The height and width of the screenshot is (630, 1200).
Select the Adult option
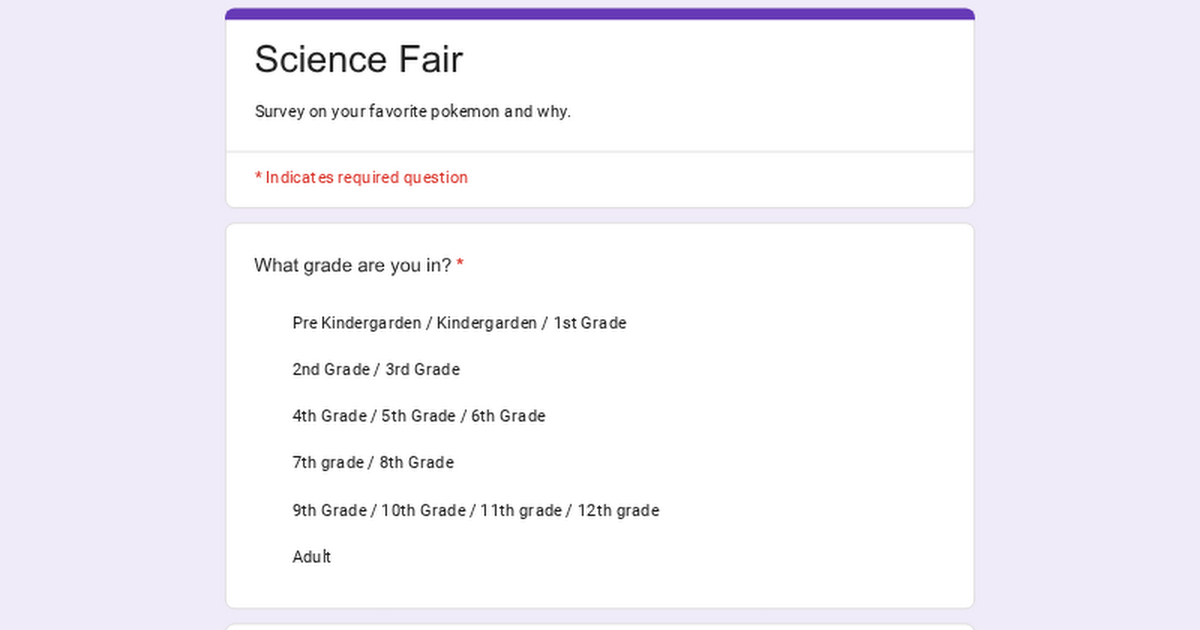pyautogui.click(x=311, y=557)
